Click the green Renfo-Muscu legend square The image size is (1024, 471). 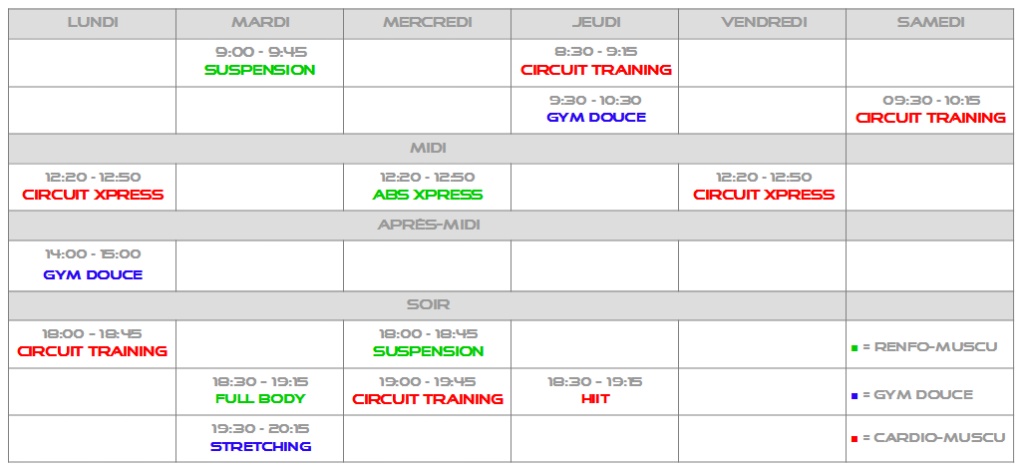pyautogui.click(x=854, y=348)
